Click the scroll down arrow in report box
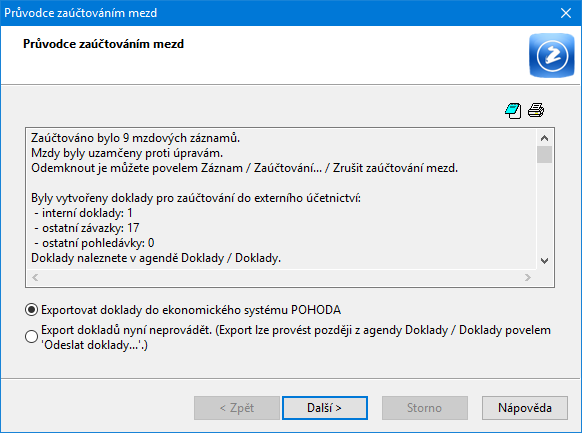 544,261
